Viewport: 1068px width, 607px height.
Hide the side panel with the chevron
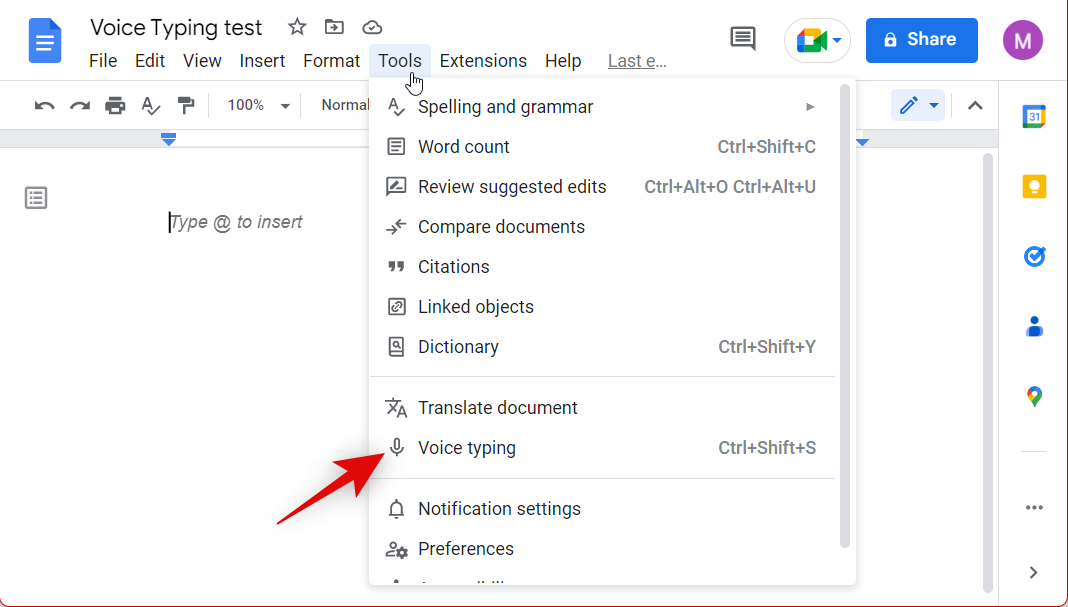coord(1034,572)
